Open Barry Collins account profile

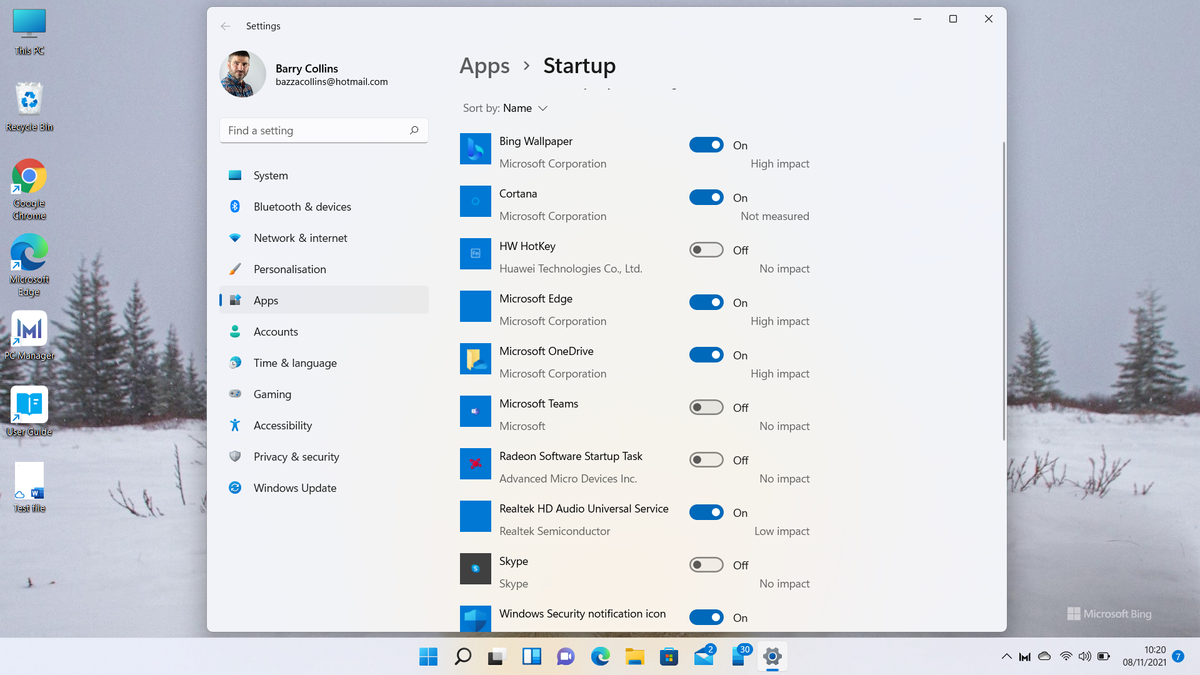300,74
